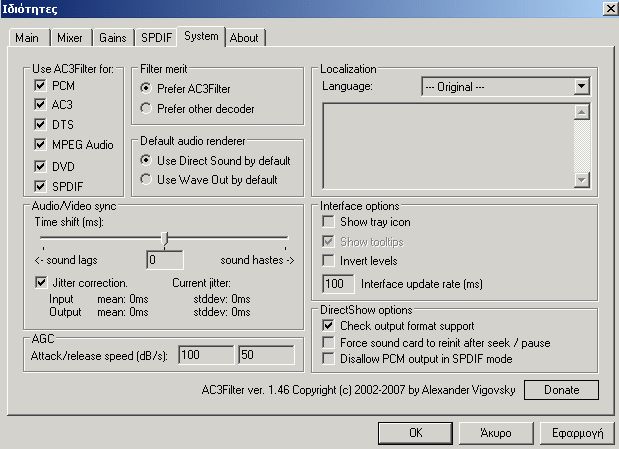Expand the Language dropdown
The width and height of the screenshot is (619, 449).
[x=582, y=87]
